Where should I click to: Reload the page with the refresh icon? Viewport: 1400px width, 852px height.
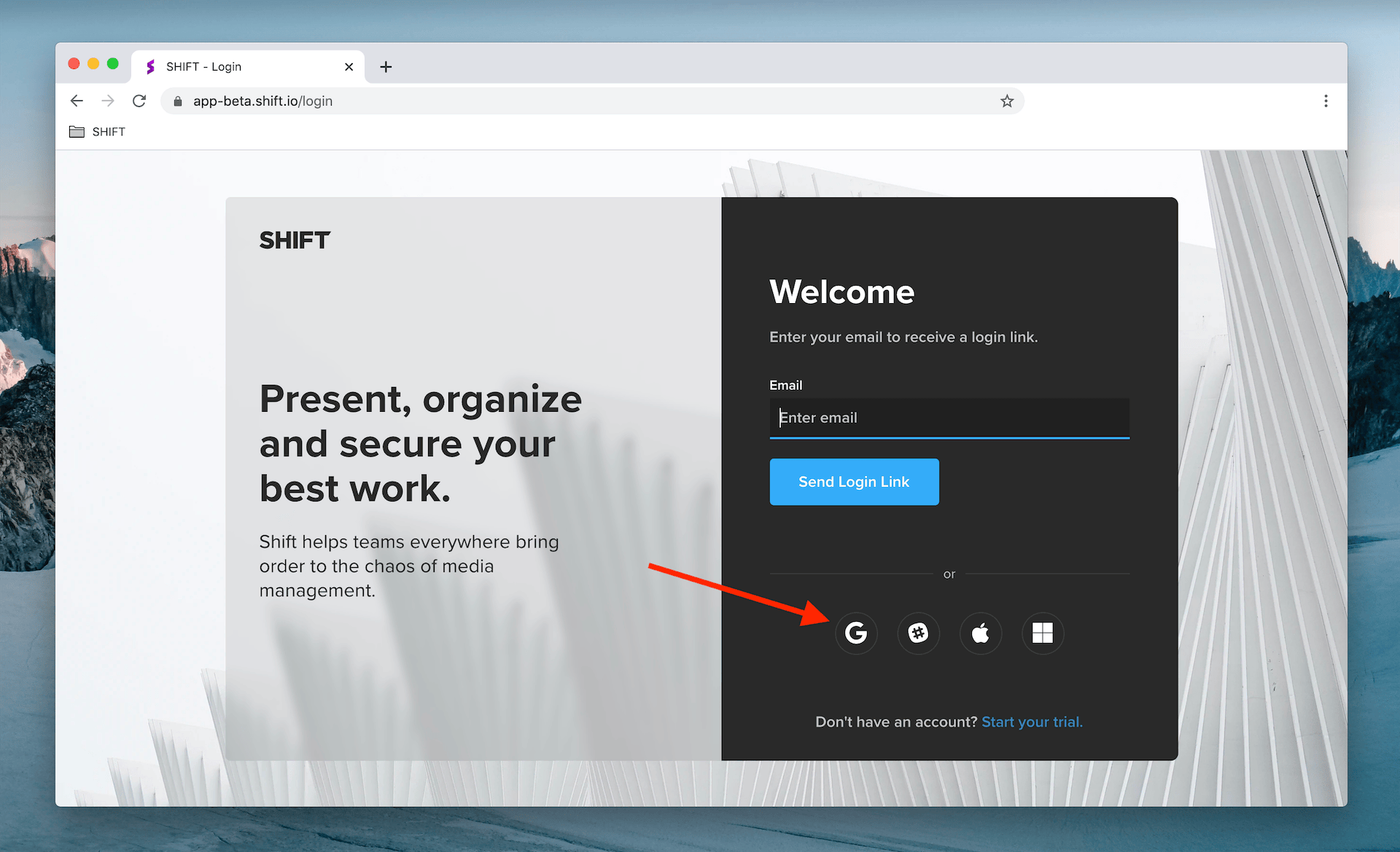139,101
